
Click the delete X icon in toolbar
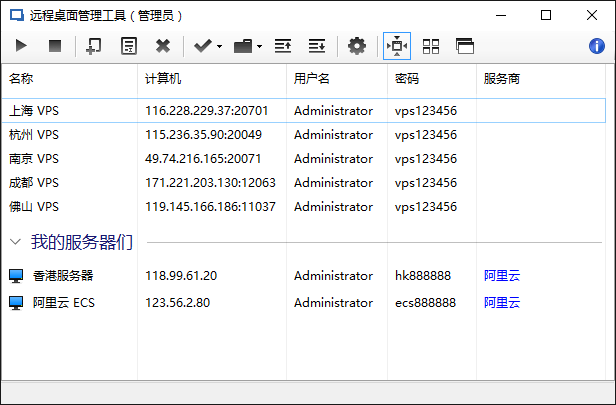(x=163, y=46)
